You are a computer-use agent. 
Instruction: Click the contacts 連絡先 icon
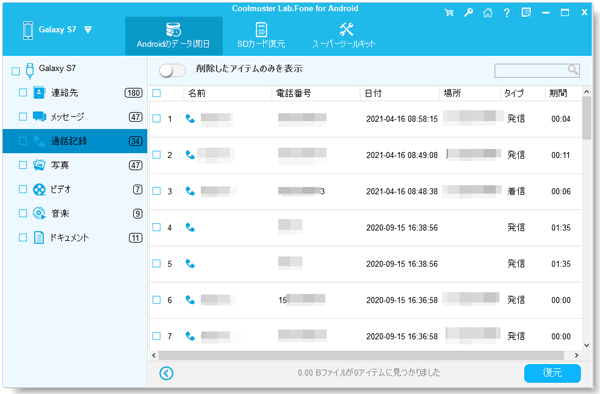pos(39,93)
